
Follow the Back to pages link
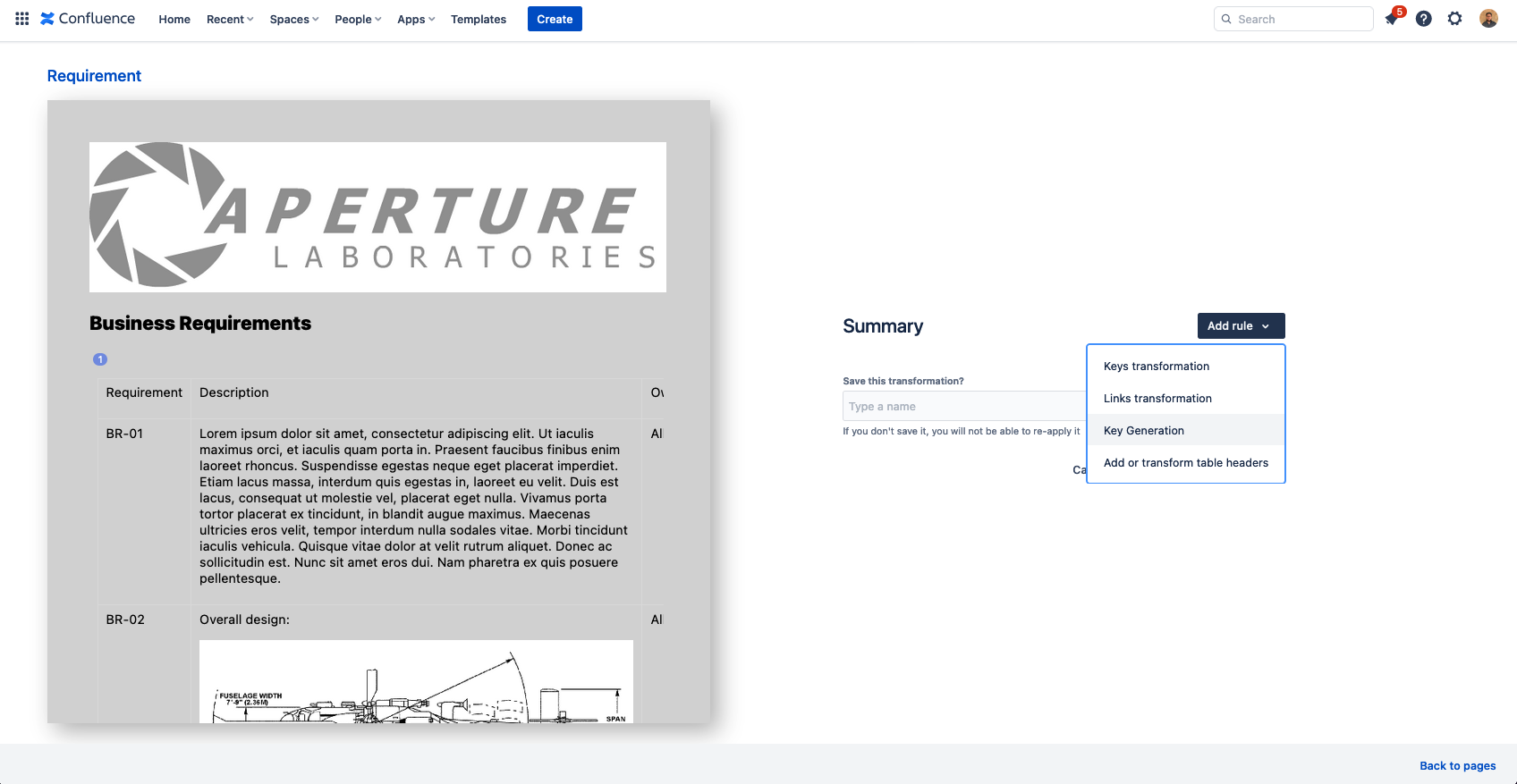(1457, 766)
